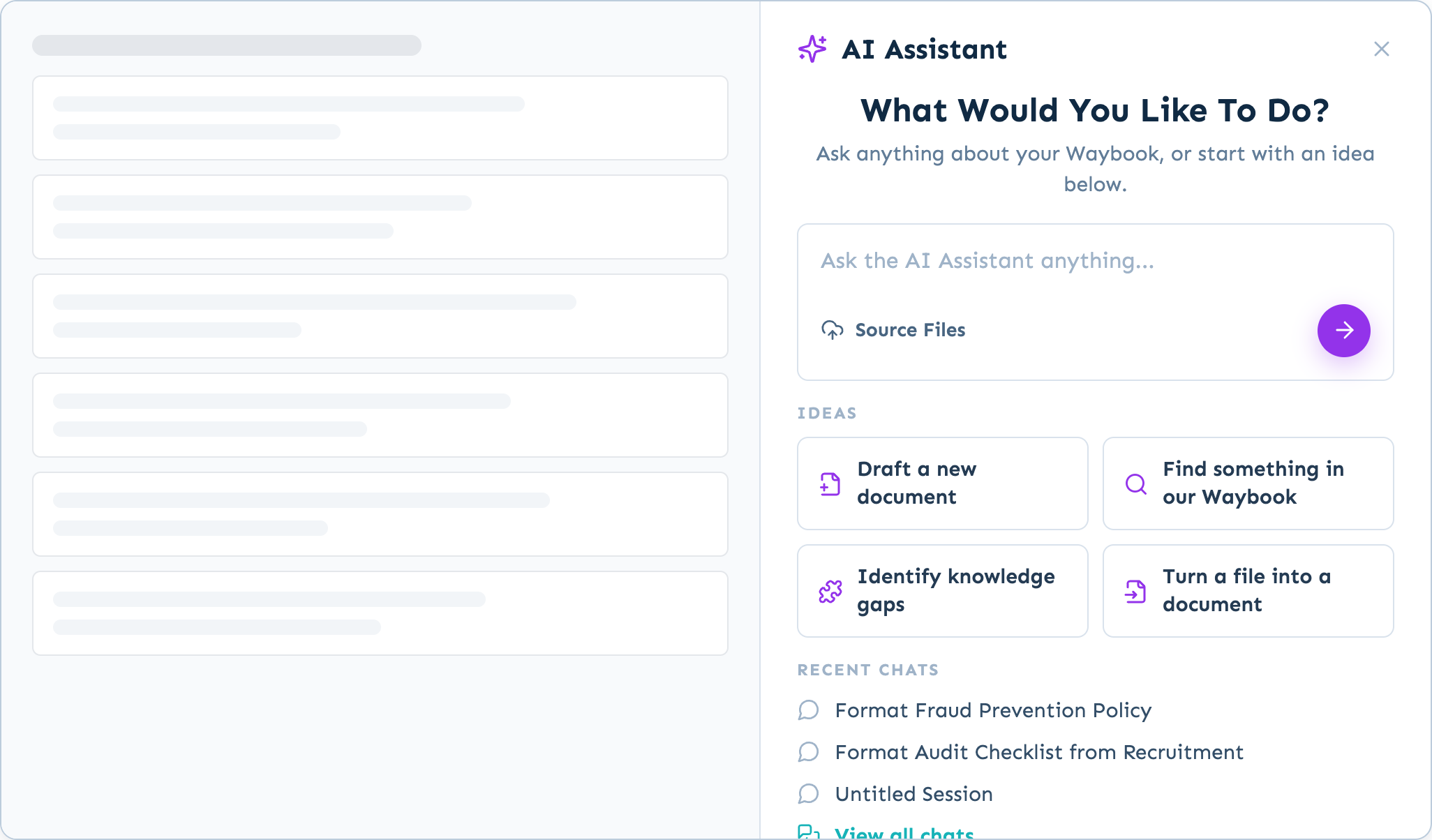Click chat bubble icon beside Untitled Session
Image resolution: width=1432 pixels, height=840 pixels.
point(808,794)
